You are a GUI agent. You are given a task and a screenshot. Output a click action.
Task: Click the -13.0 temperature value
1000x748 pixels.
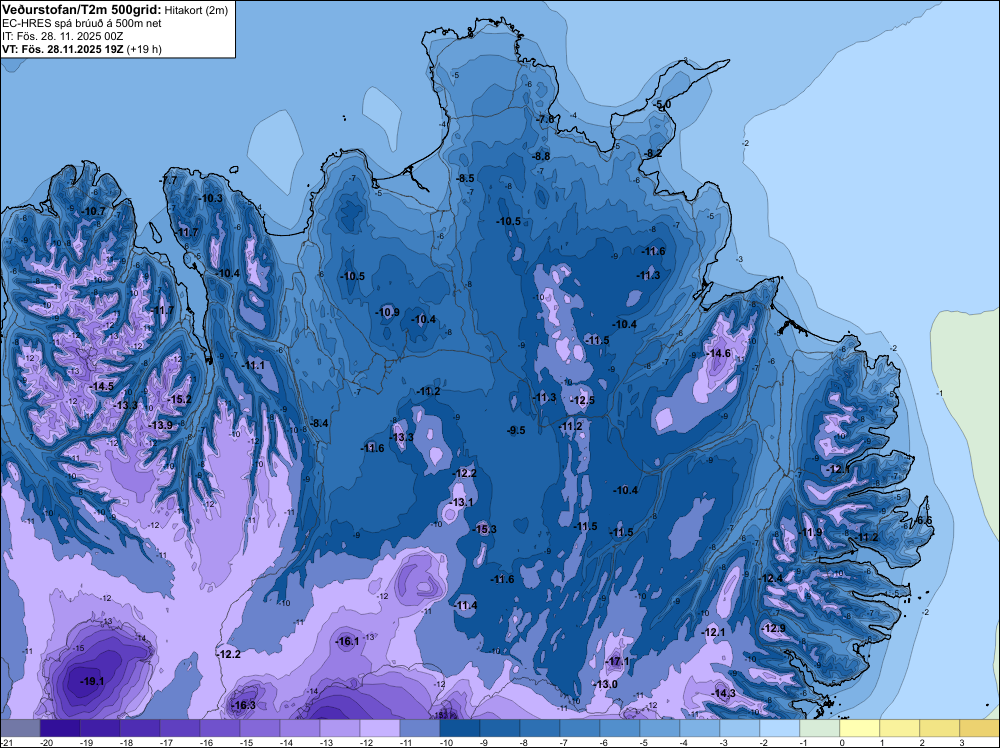(x=605, y=684)
